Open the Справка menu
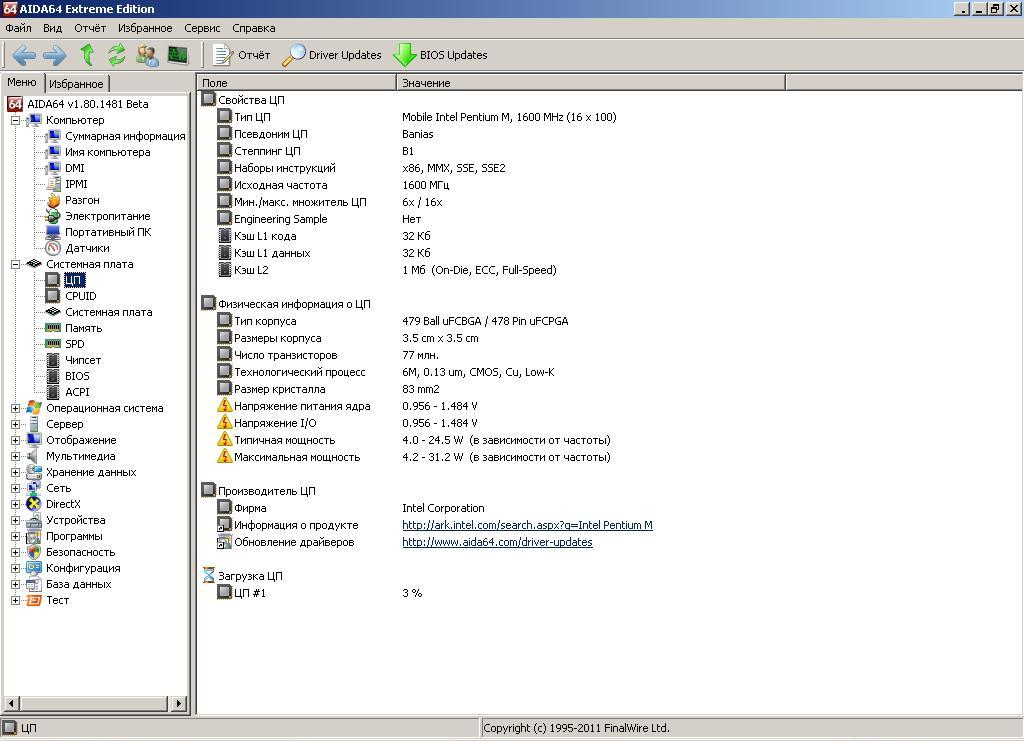The image size is (1024, 741). (x=253, y=28)
